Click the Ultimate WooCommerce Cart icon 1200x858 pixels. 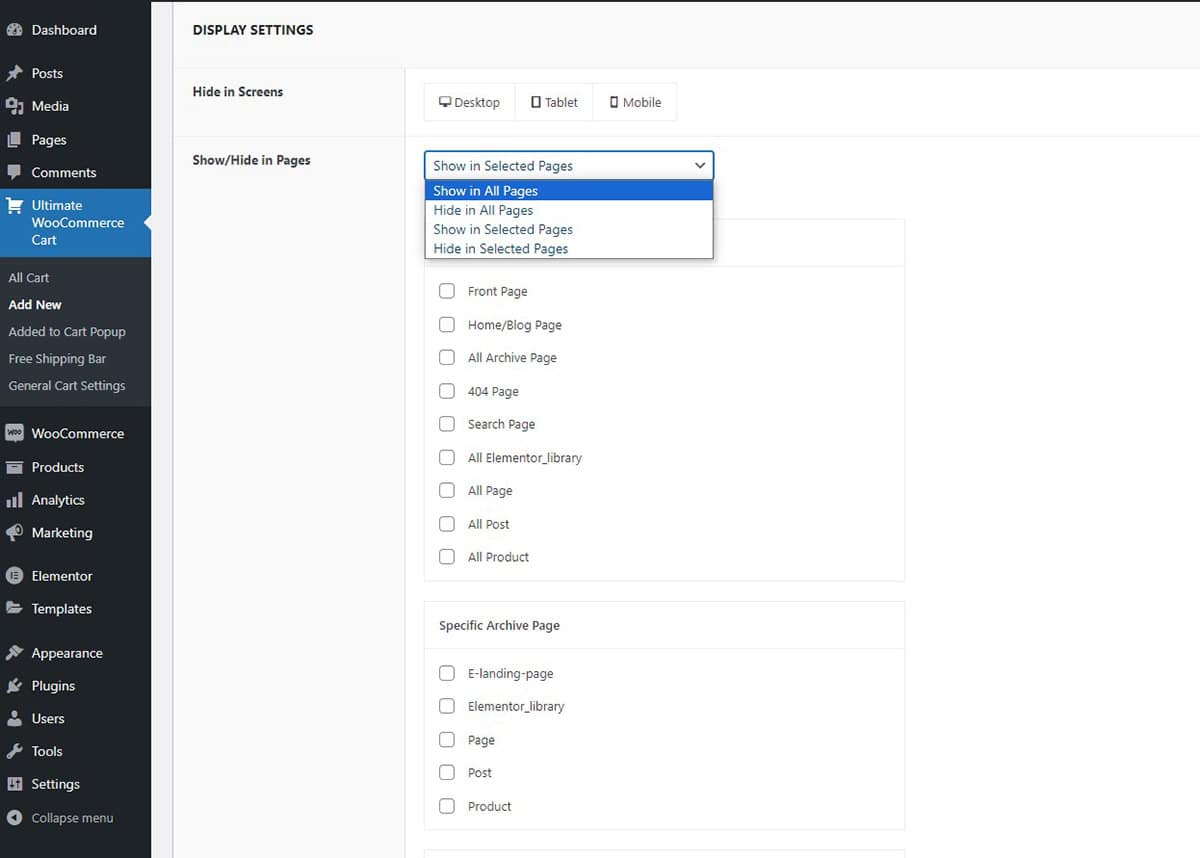[x=14, y=205]
